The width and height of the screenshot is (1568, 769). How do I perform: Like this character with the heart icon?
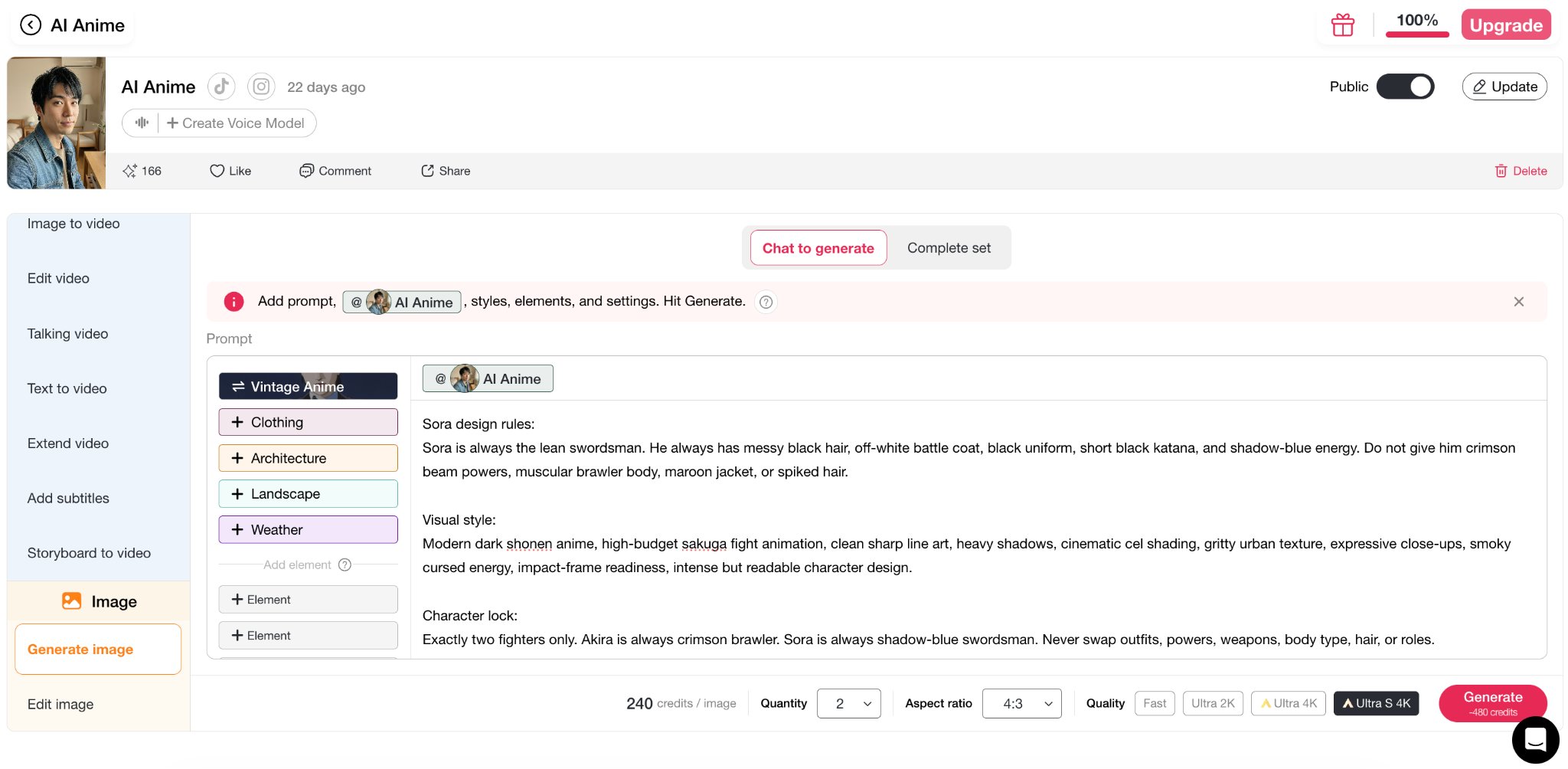217,171
